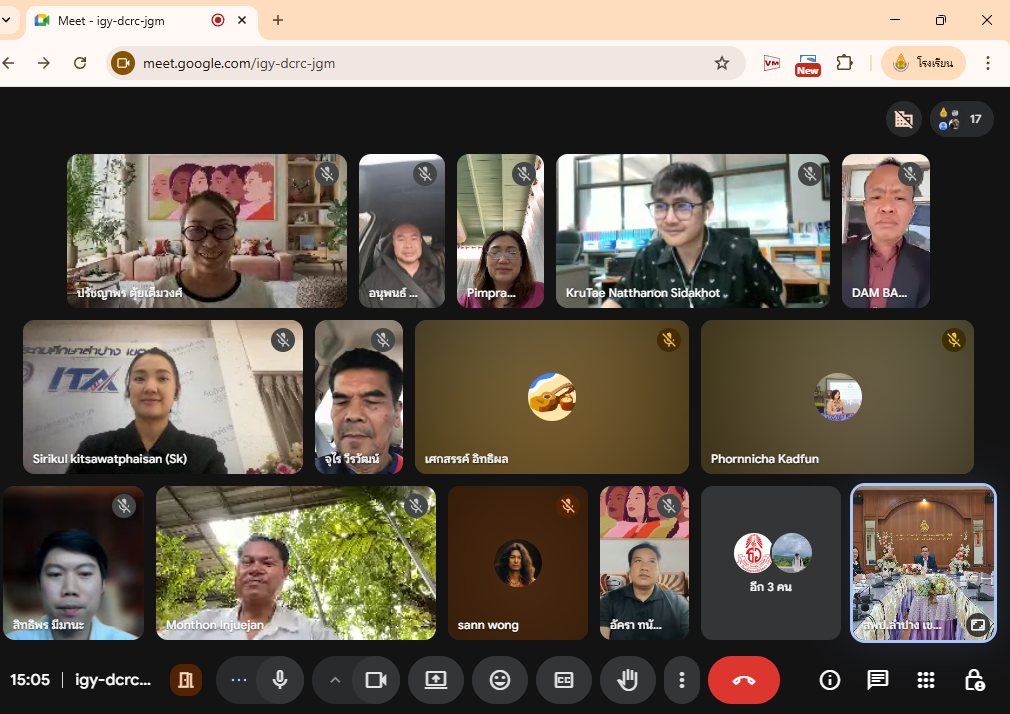Open host controls lock icon
1010x714 pixels.
[x=973, y=680]
